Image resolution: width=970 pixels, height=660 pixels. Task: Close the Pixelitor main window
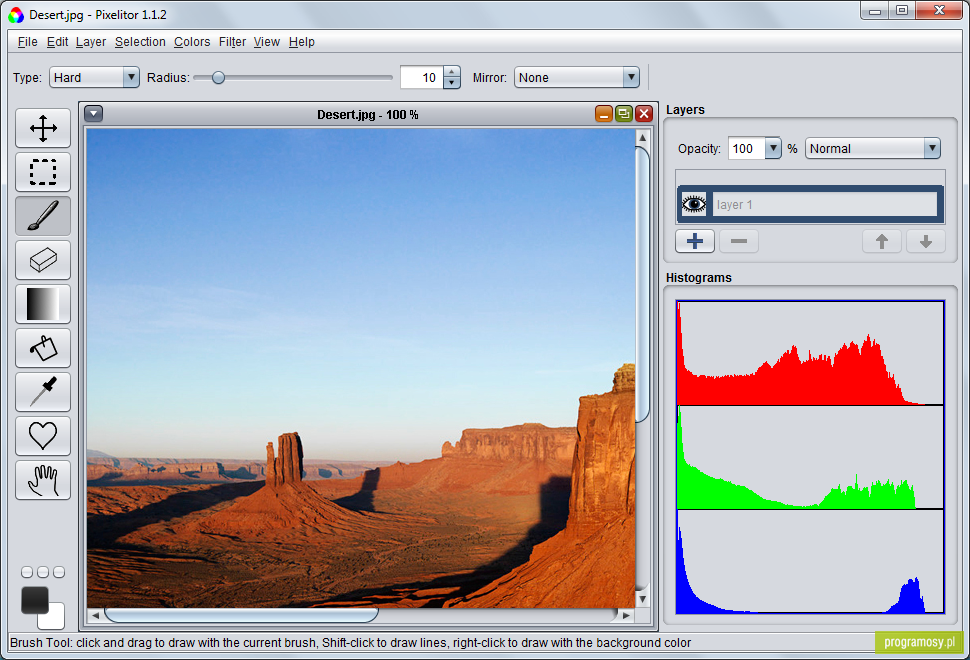[938, 11]
